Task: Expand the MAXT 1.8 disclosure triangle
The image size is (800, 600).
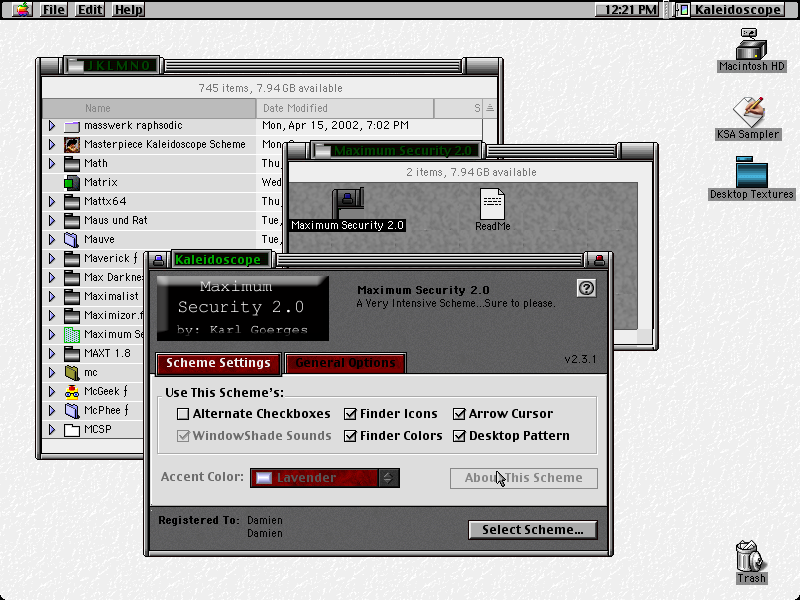Action: coord(52,354)
